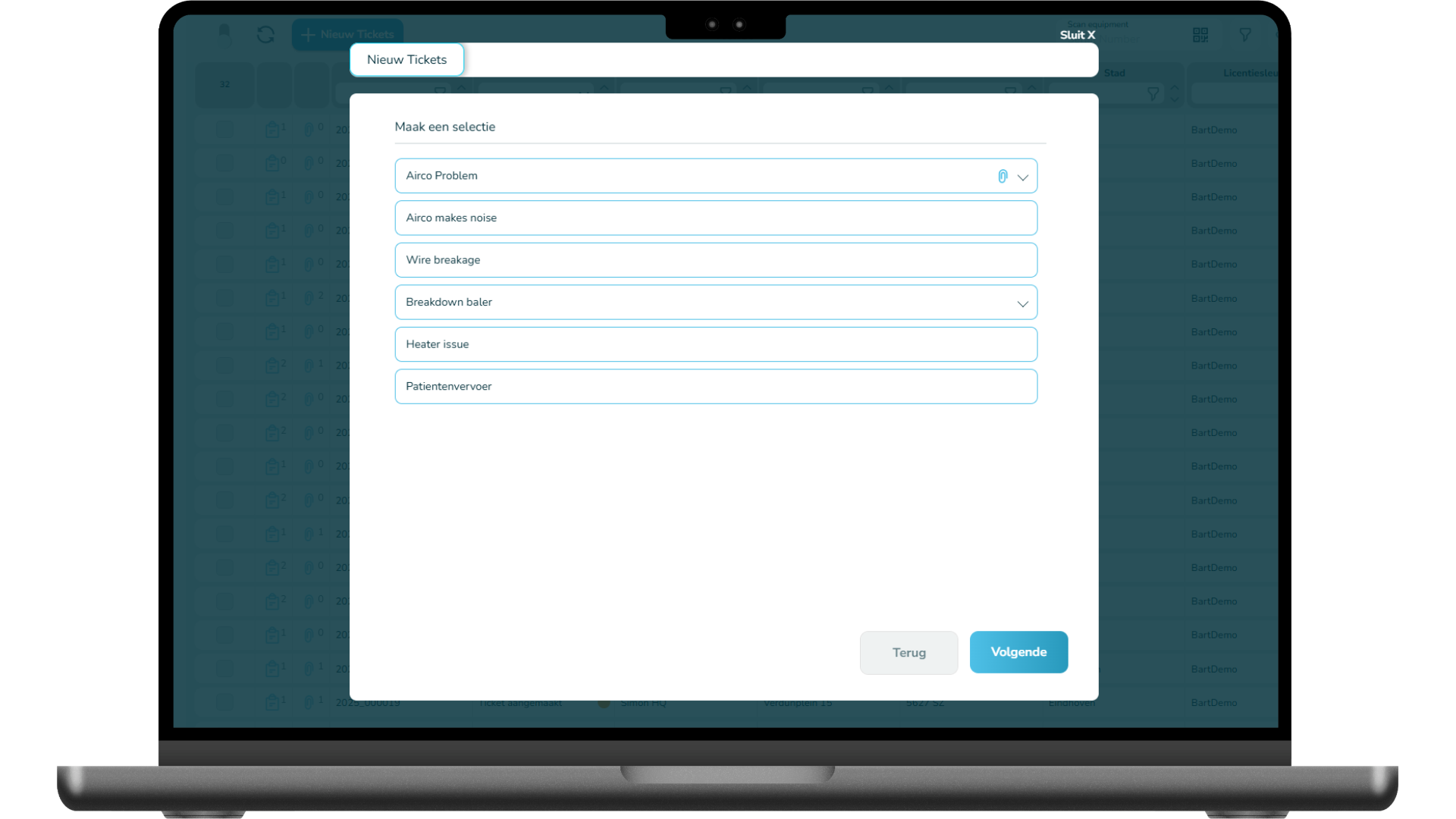Click the filter icon in the Stad column

pos(1153,94)
